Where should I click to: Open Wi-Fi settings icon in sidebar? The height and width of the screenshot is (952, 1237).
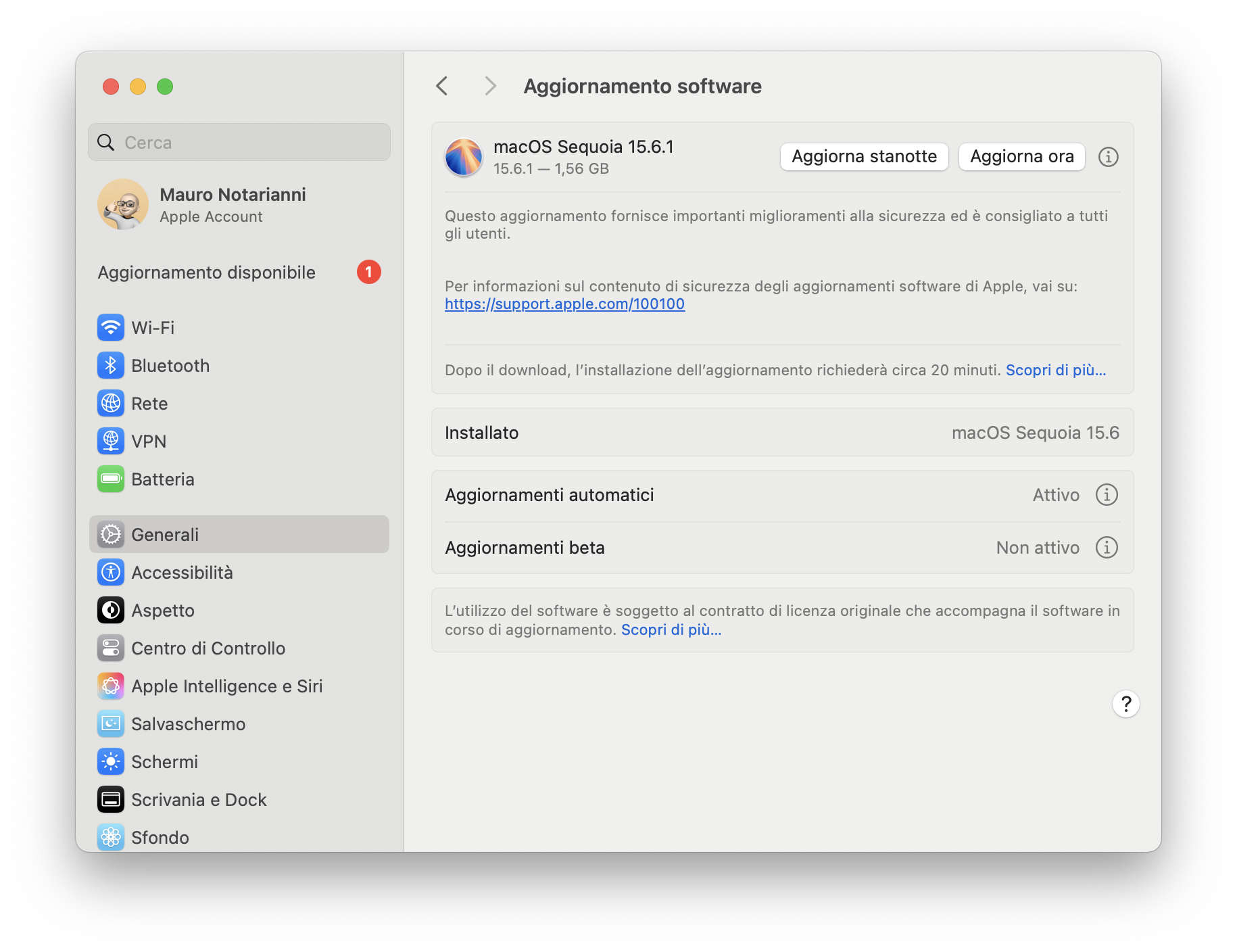point(111,328)
